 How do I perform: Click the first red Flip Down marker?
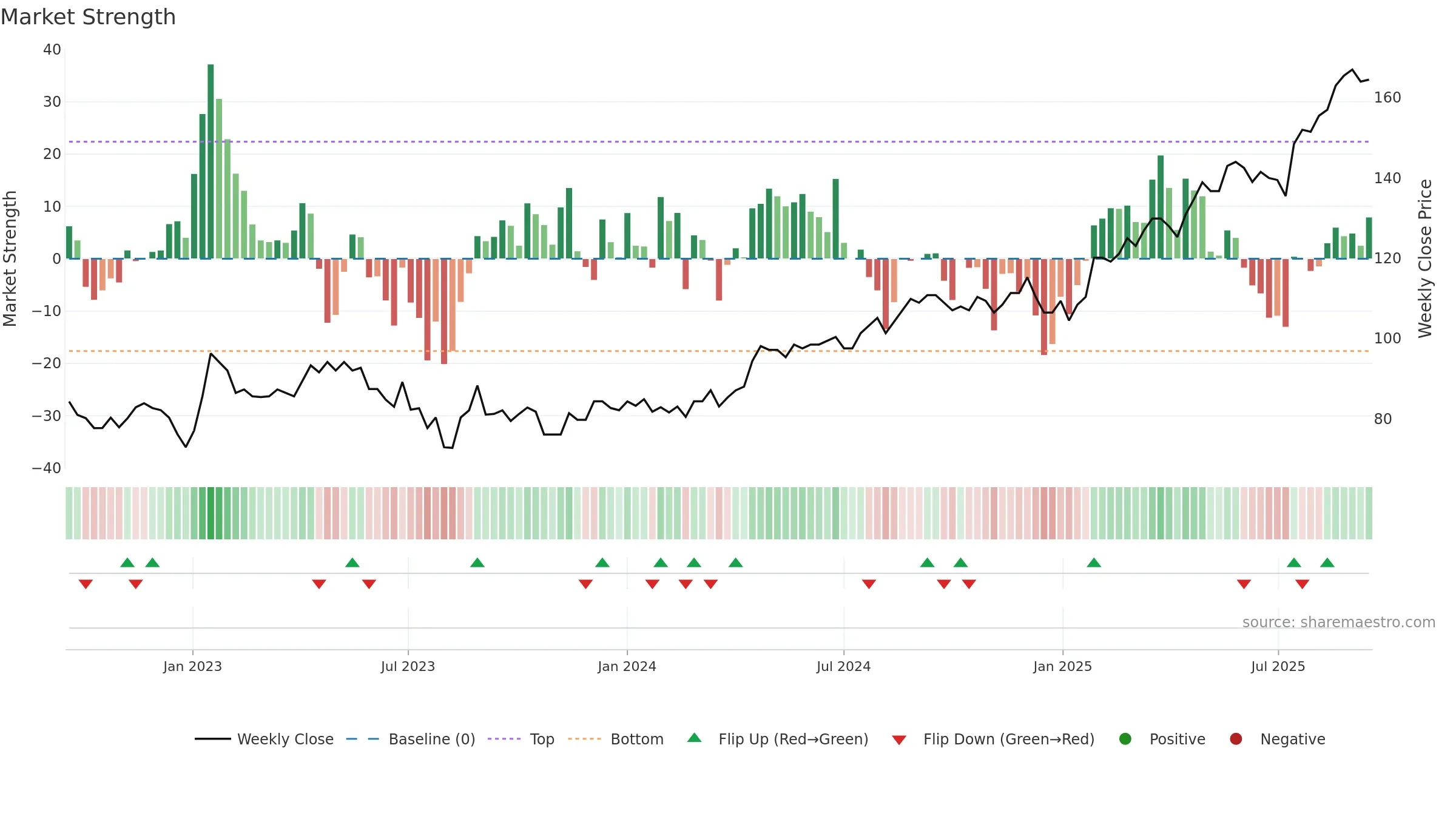[86, 584]
